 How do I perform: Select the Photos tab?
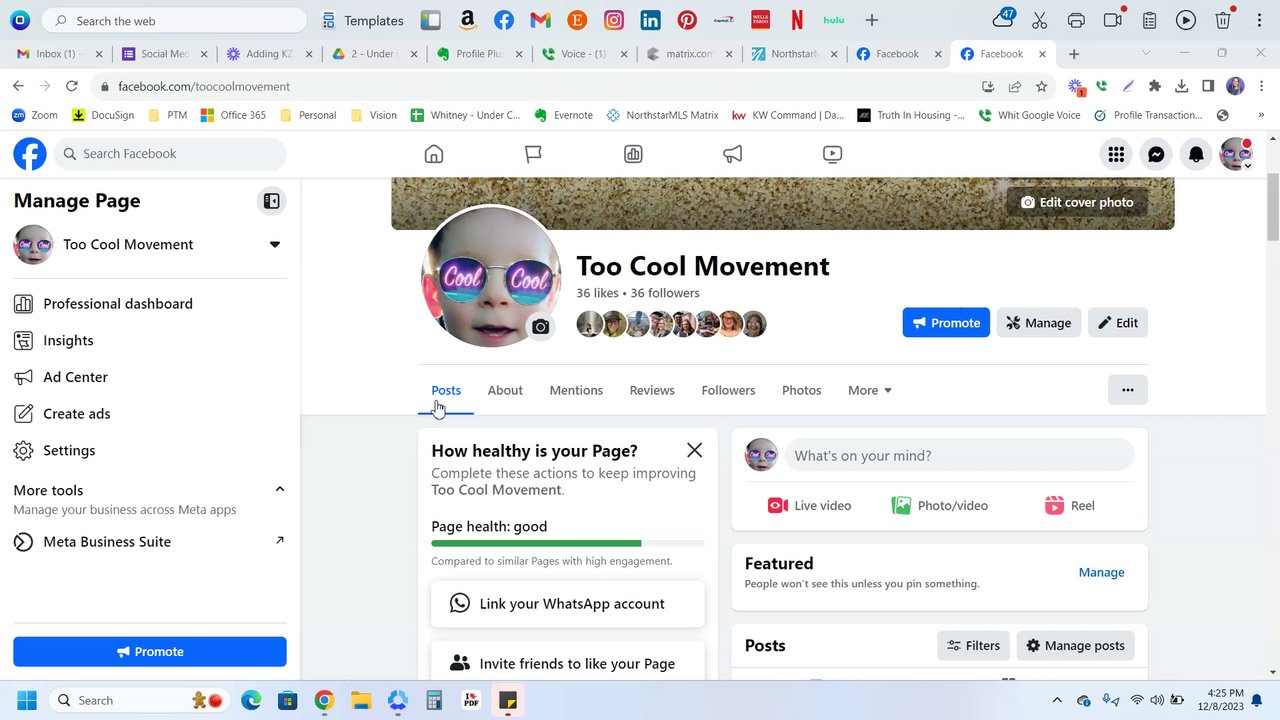tap(801, 390)
